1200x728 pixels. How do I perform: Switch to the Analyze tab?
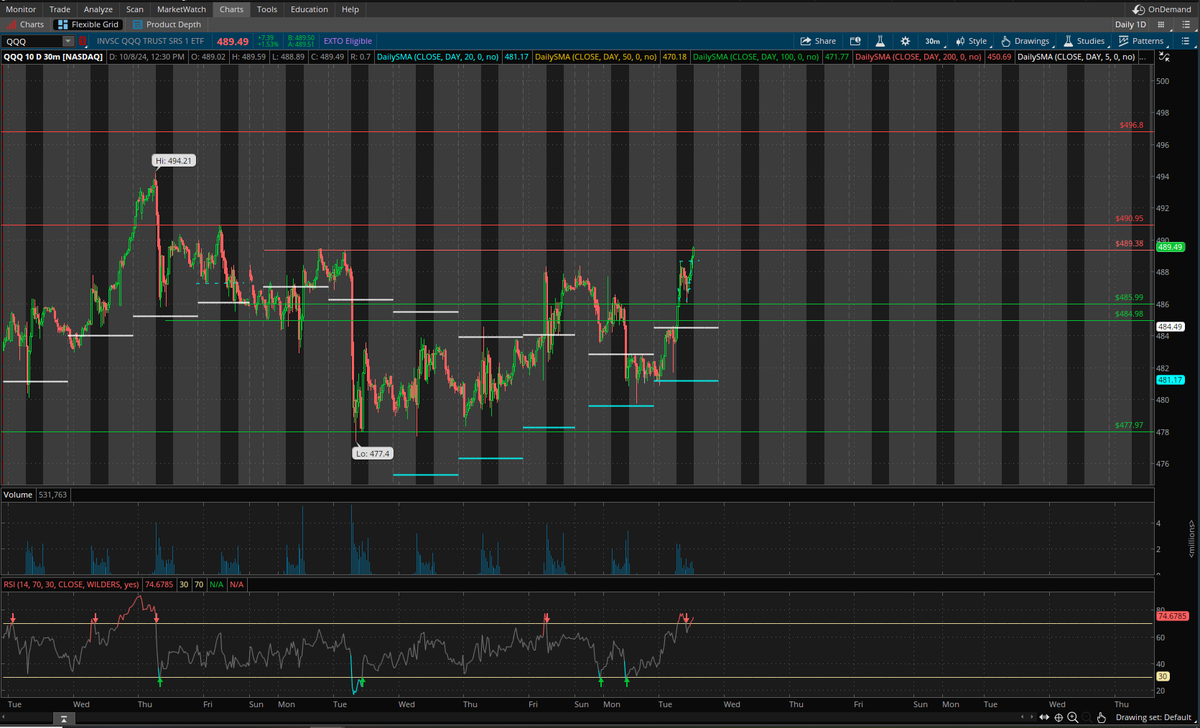coord(98,9)
